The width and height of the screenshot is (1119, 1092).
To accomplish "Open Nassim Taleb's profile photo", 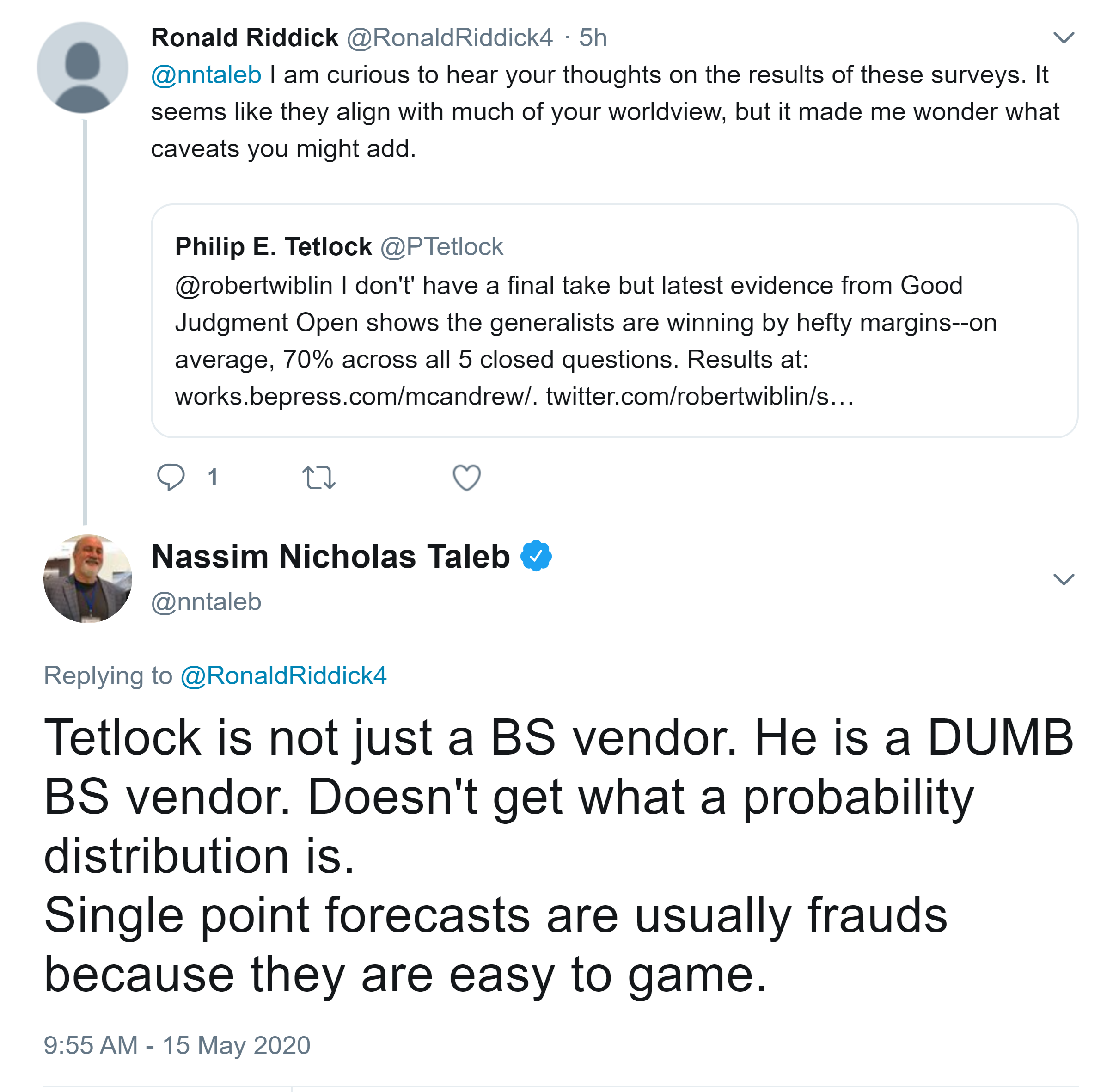I will click(88, 579).
